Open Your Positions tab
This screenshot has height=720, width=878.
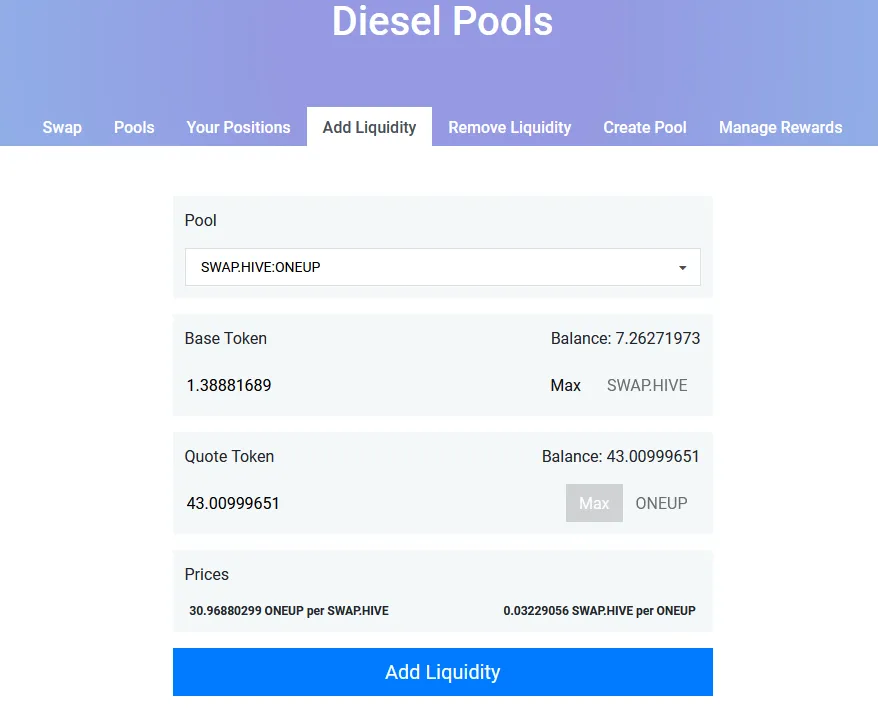click(x=239, y=127)
